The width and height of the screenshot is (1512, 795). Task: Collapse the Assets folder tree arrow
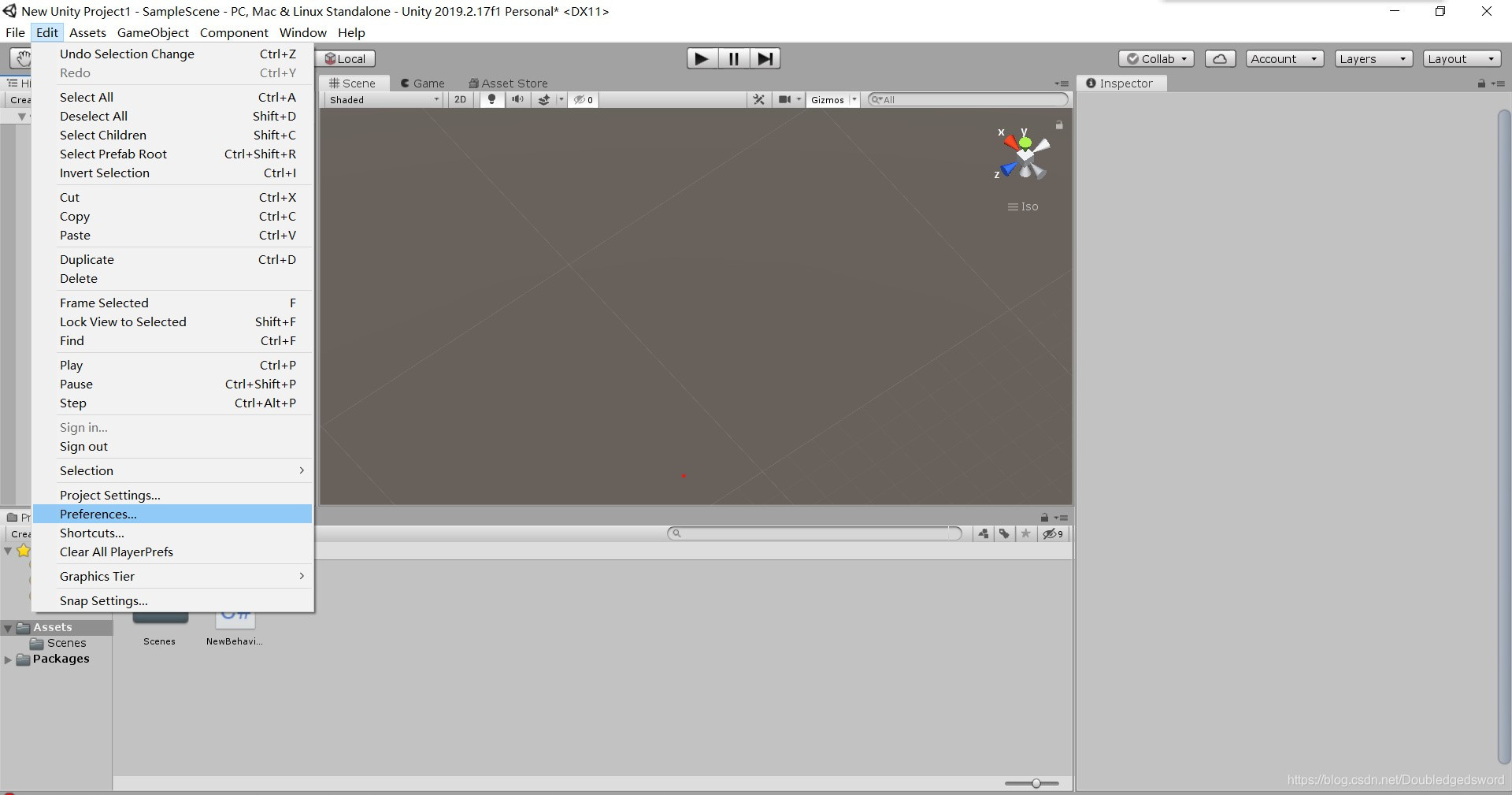coord(8,628)
